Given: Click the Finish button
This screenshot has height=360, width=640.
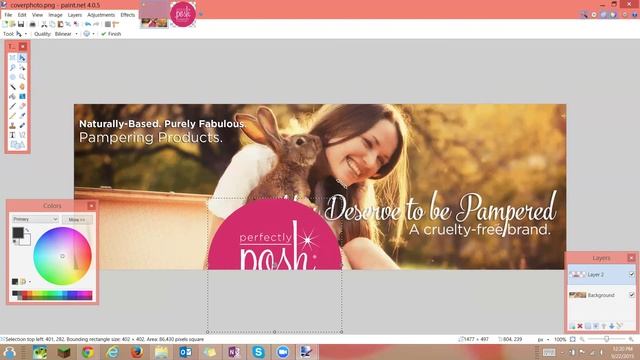Looking at the screenshot, I should pyautogui.click(x=111, y=34).
